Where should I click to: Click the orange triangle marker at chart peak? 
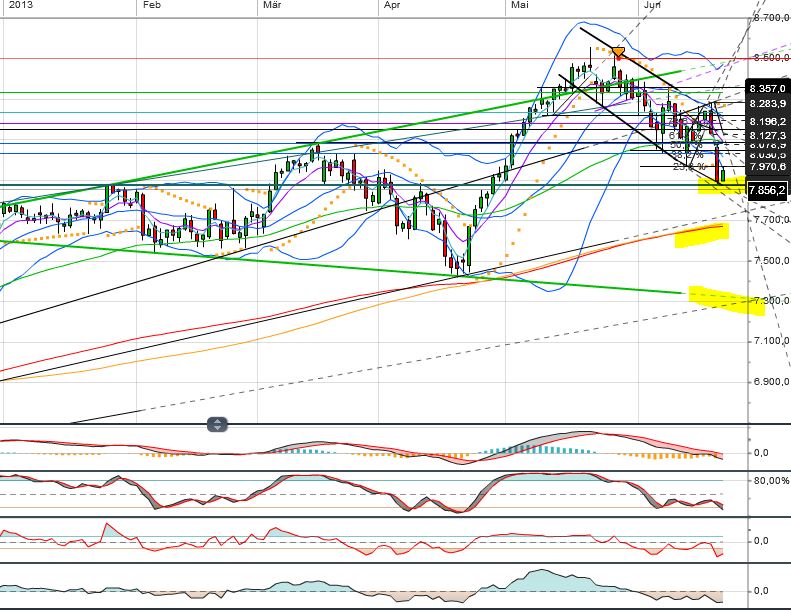point(618,51)
